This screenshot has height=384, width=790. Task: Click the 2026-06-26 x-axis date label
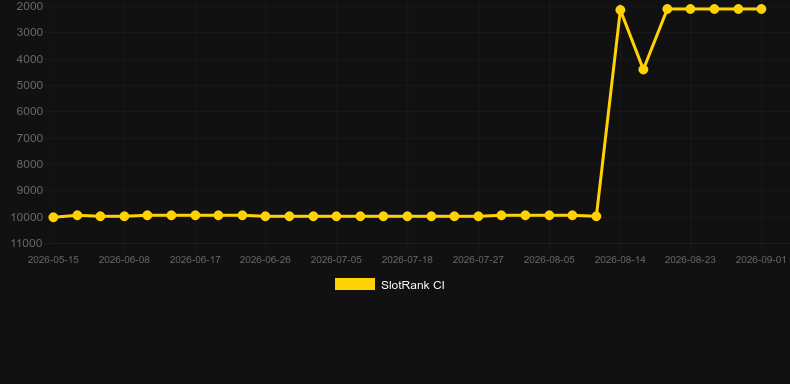(x=265, y=260)
